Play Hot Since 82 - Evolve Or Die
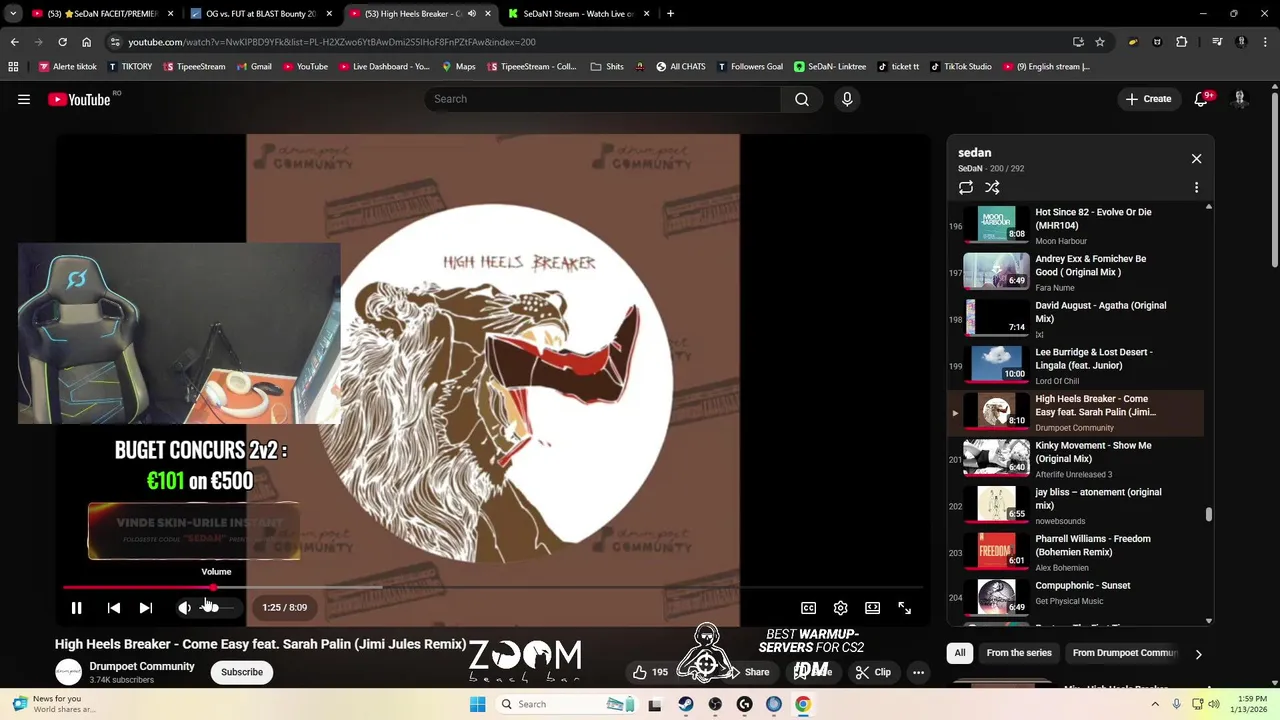Screen dimensions: 1280x720 point(1075,226)
